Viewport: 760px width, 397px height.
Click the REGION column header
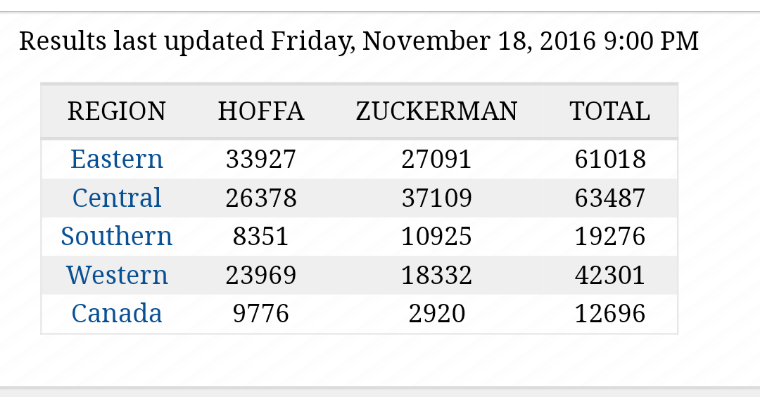tap(116, 111)
